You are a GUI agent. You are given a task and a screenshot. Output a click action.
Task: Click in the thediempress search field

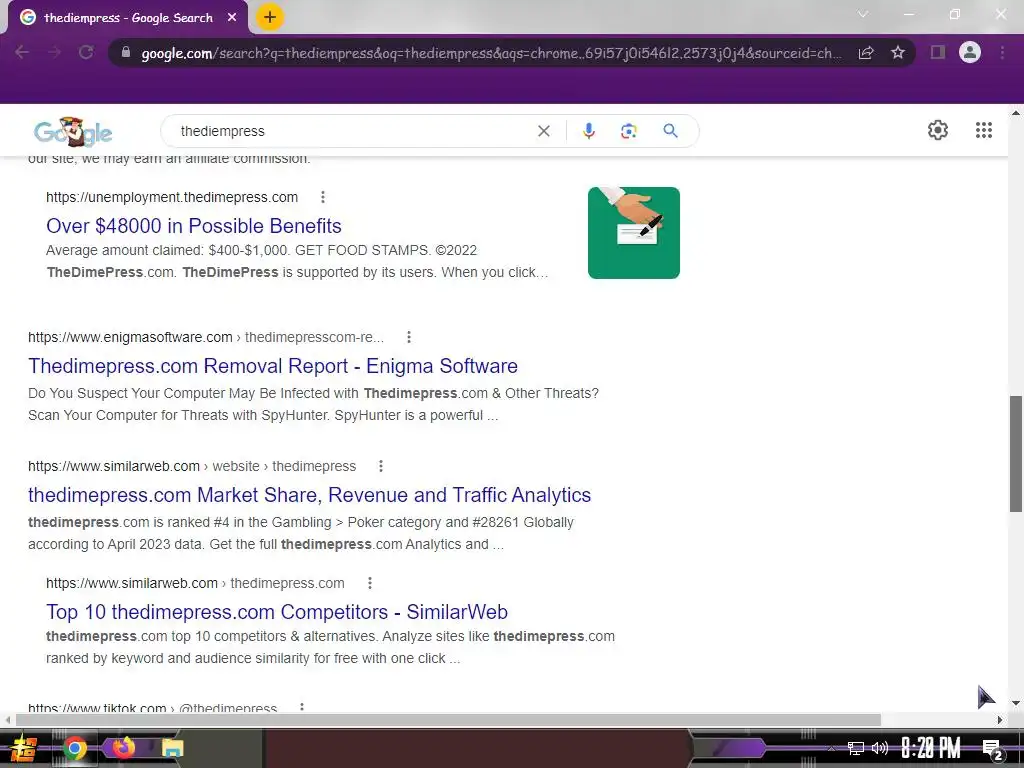353,131
